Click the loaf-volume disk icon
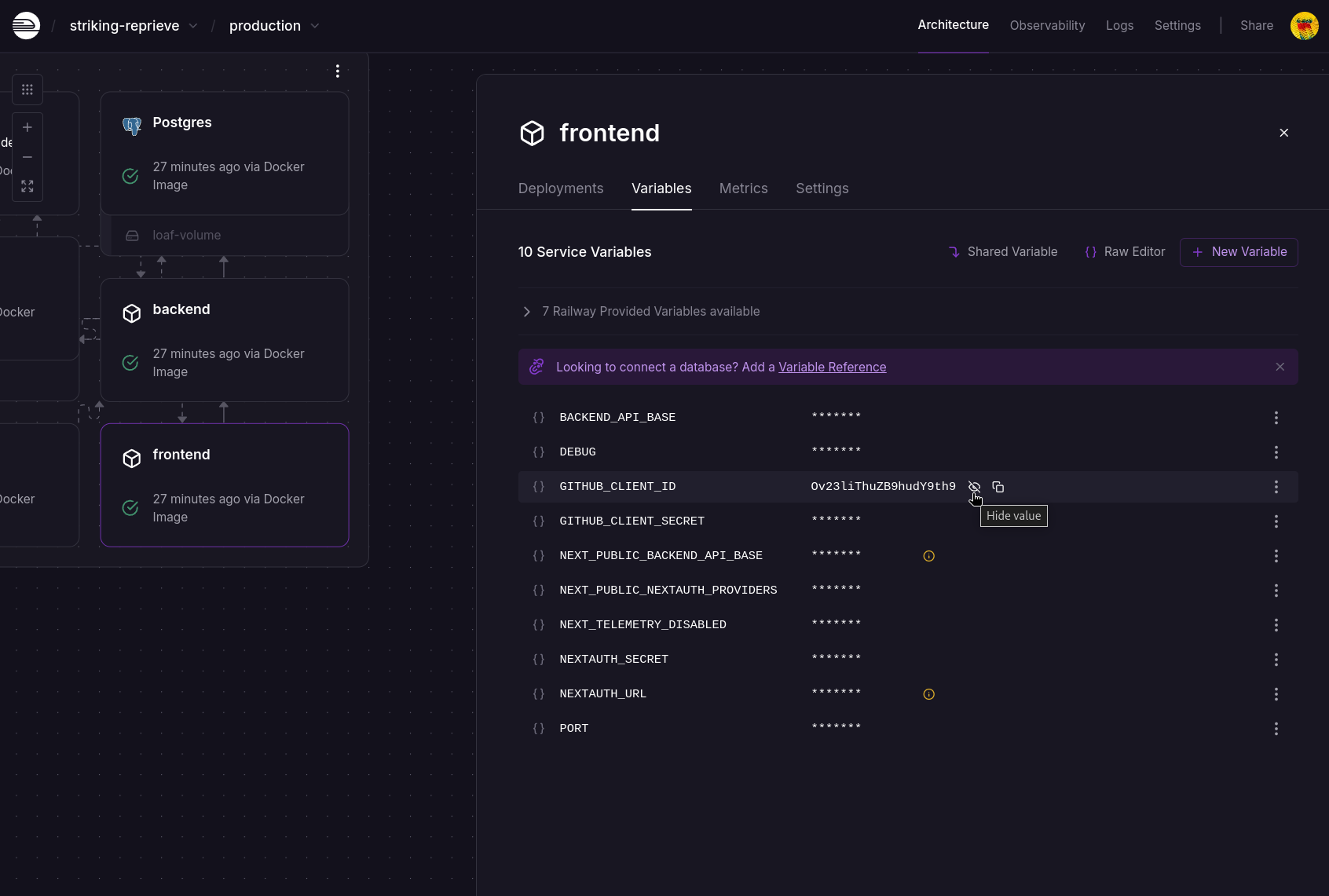 131,235
